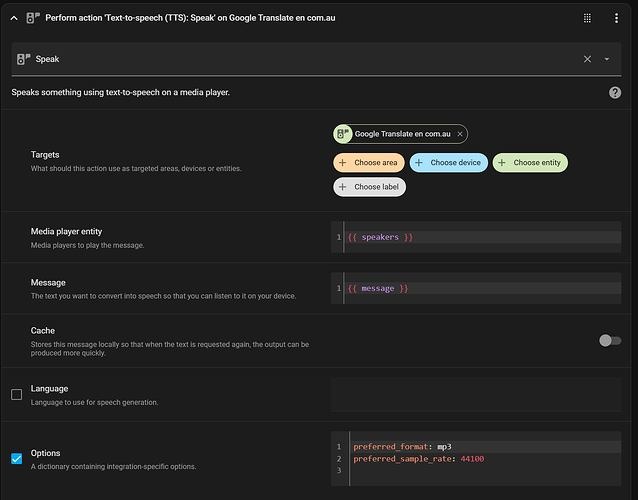Edit the Message template field
The image size is (638, 500).
coord(476,288)
